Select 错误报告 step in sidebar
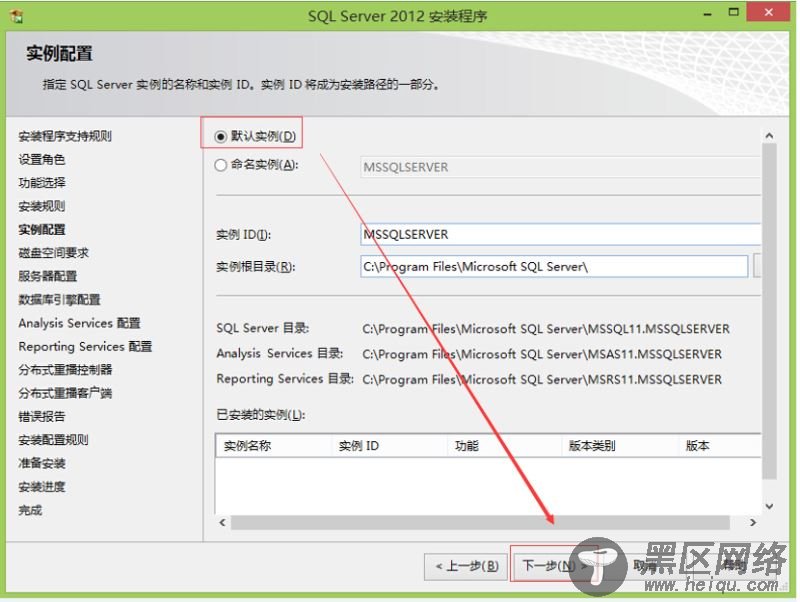 42,416
